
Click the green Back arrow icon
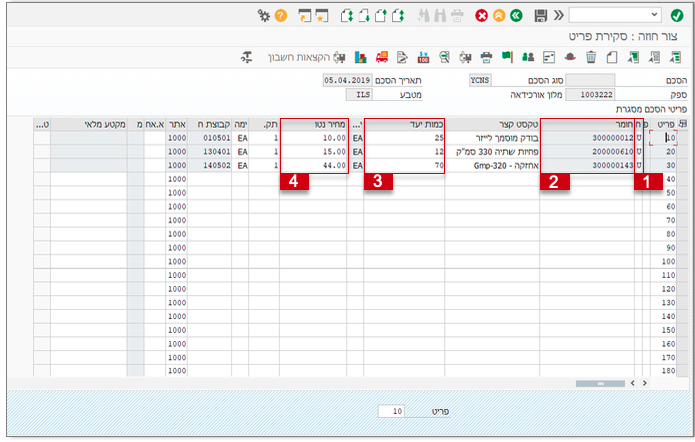pos(516,16)
